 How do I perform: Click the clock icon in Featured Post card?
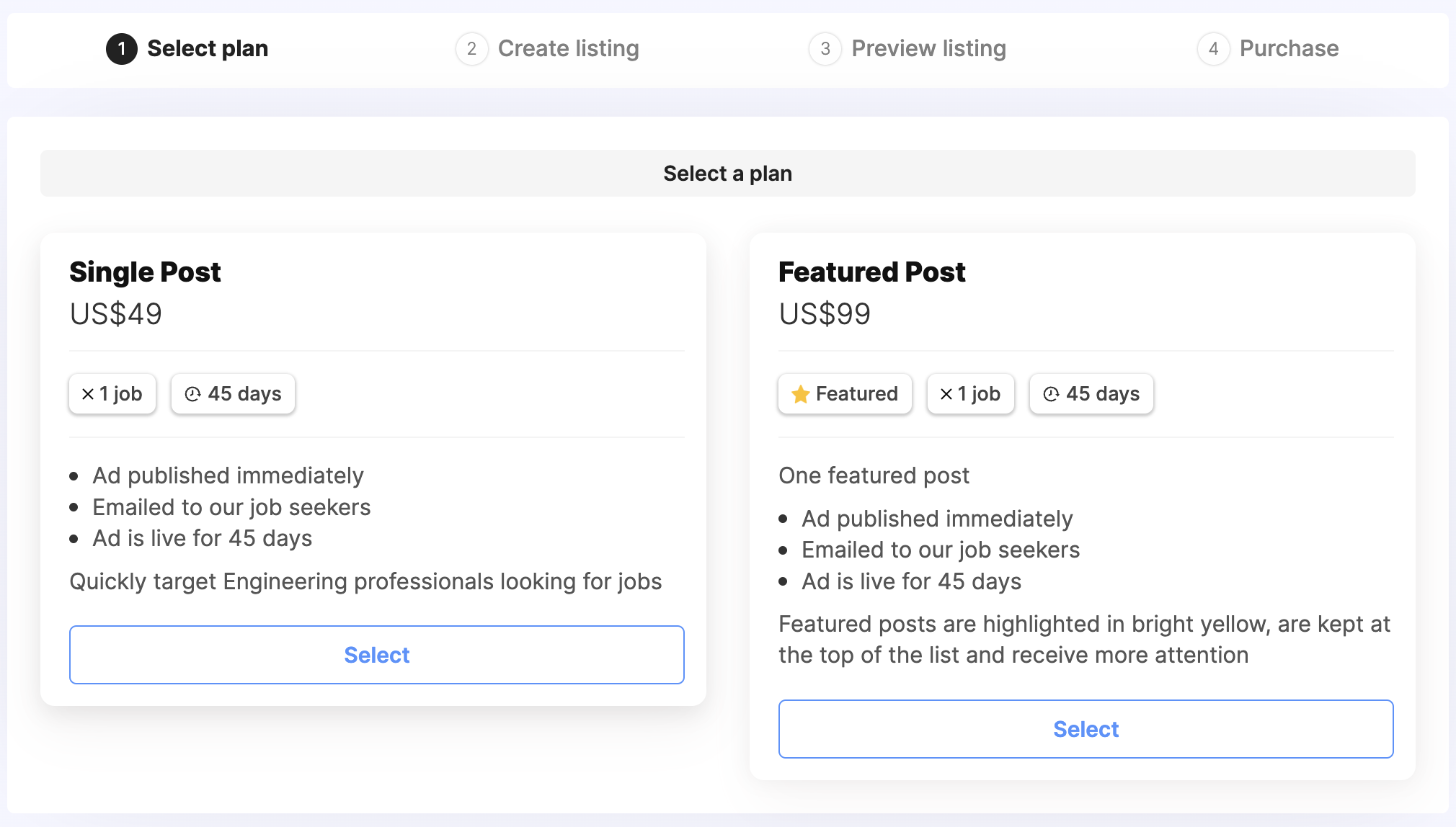[x=1051, y=394]
